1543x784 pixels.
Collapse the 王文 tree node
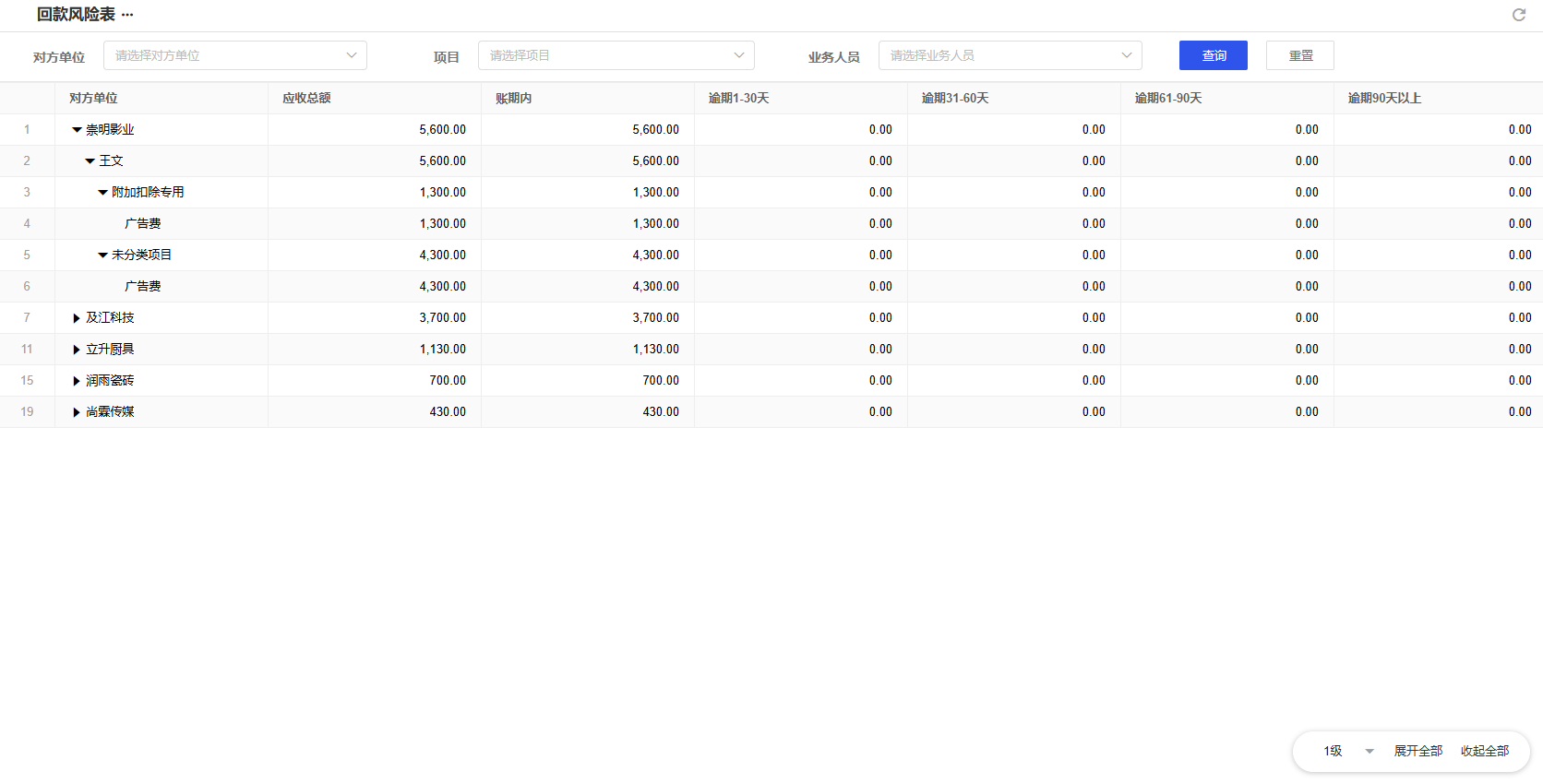tap(90, 161)
